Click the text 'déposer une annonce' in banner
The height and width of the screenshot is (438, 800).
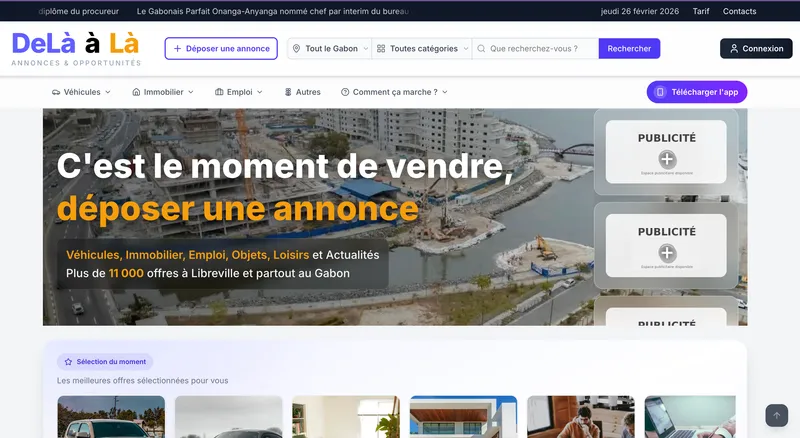click(238, 209)
